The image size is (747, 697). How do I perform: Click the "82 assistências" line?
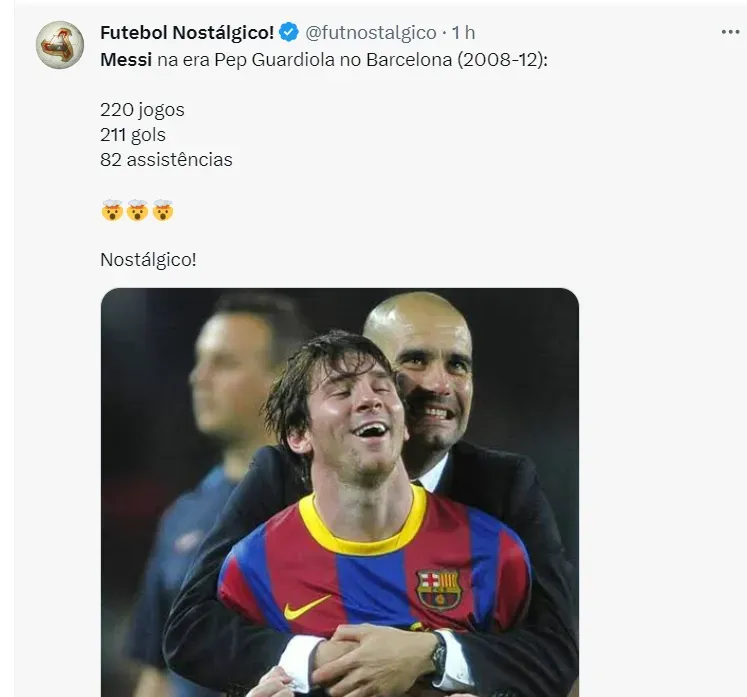[x=166, y=159]
